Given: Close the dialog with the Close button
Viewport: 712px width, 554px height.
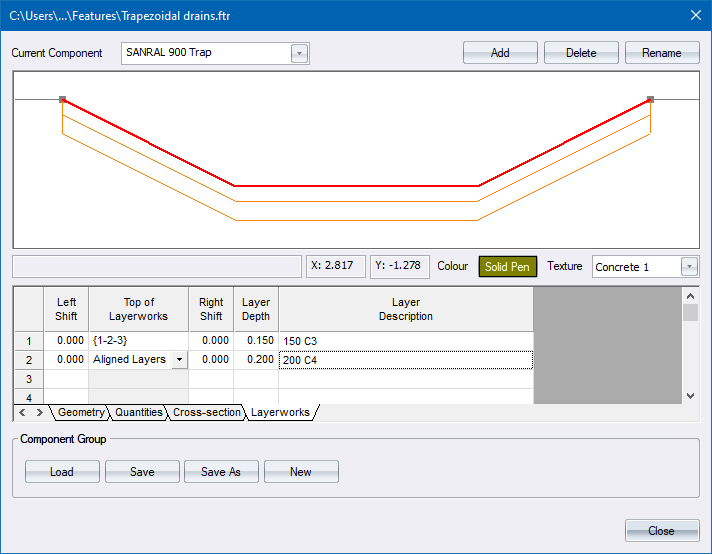Looking at the screenshot, I should (x=661, y=531).
